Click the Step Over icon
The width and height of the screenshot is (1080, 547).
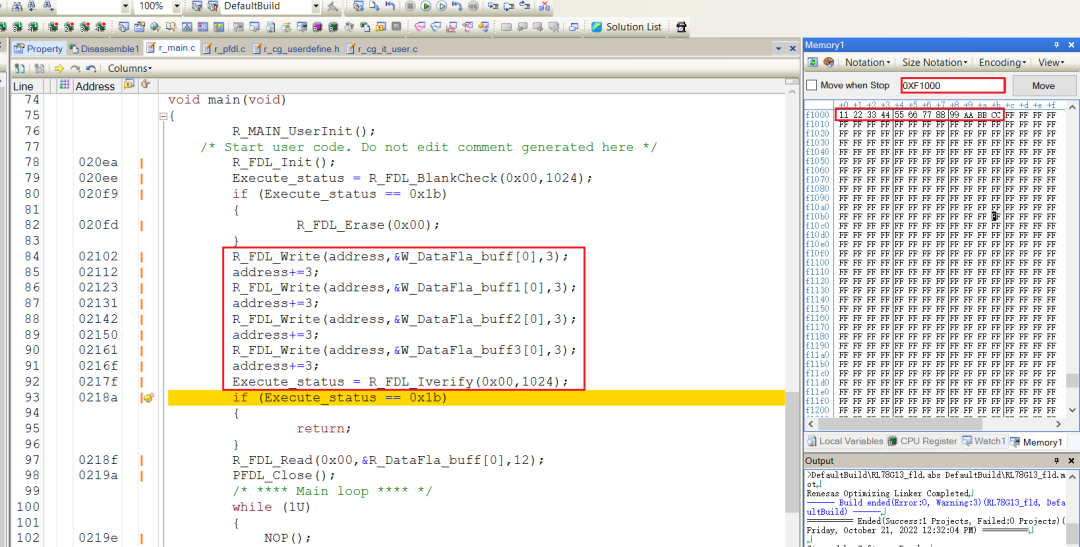509,6
